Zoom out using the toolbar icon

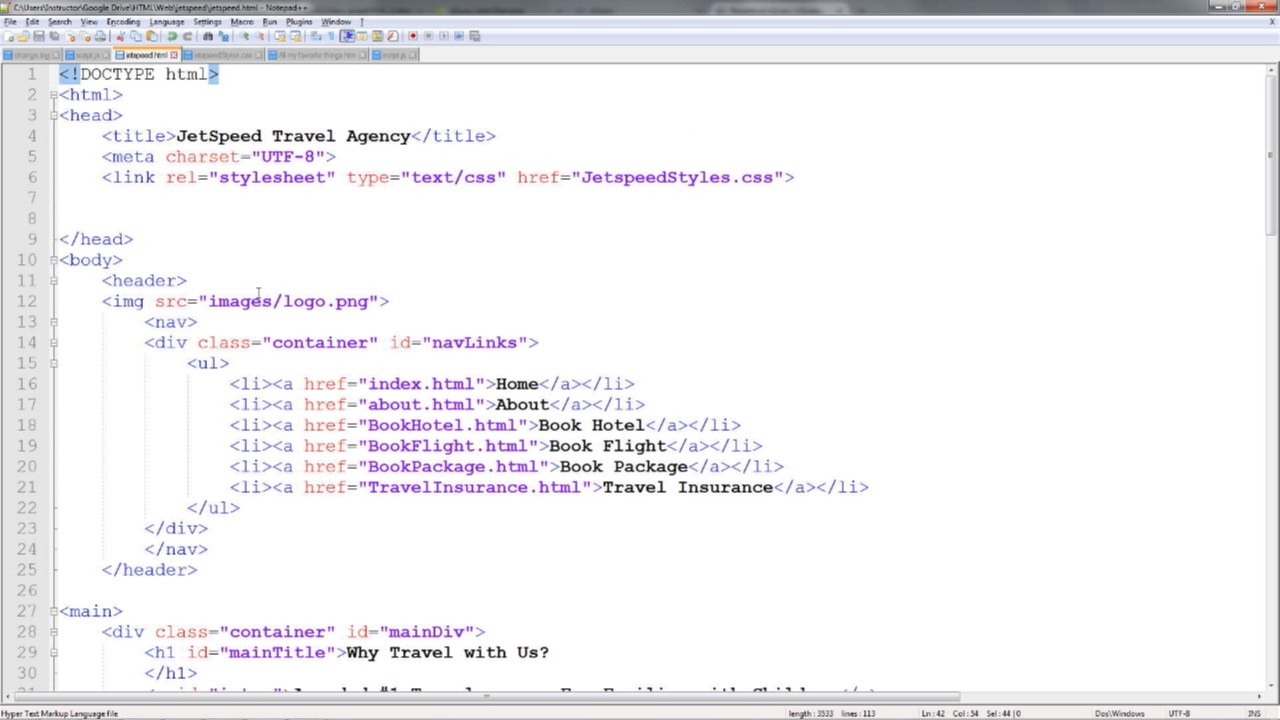pyautogui.click(x=260, y=36)
